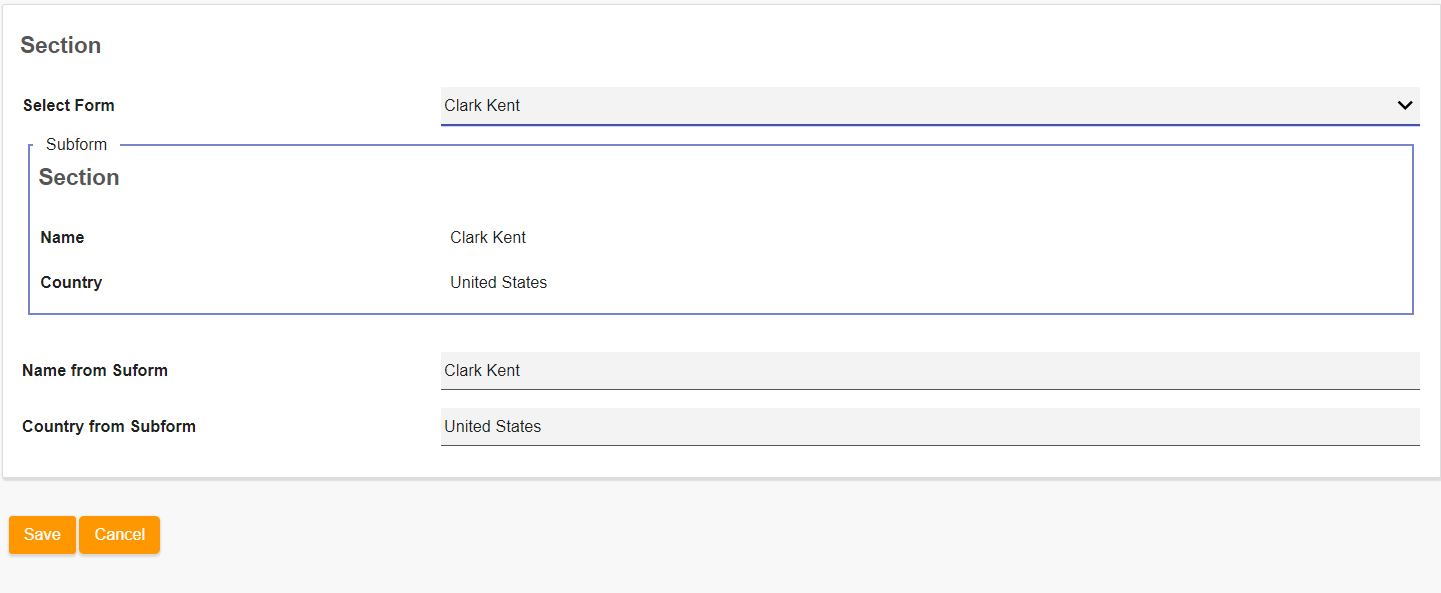Select the United States value beside Subform Country

pos(498,282)
